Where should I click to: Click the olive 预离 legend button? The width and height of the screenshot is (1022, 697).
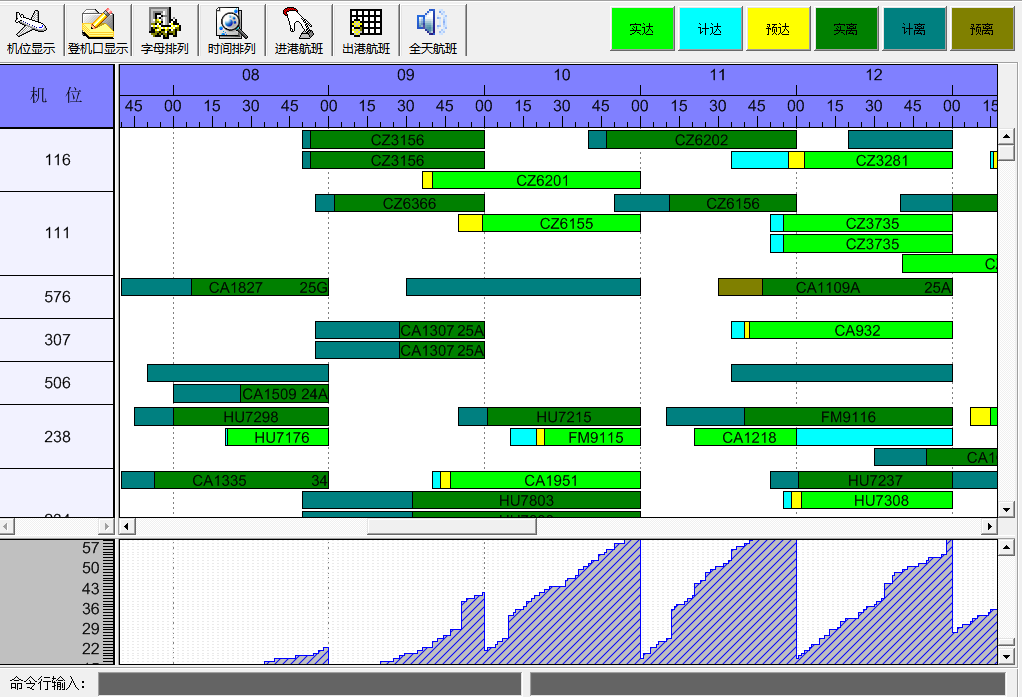pos(982,30)
